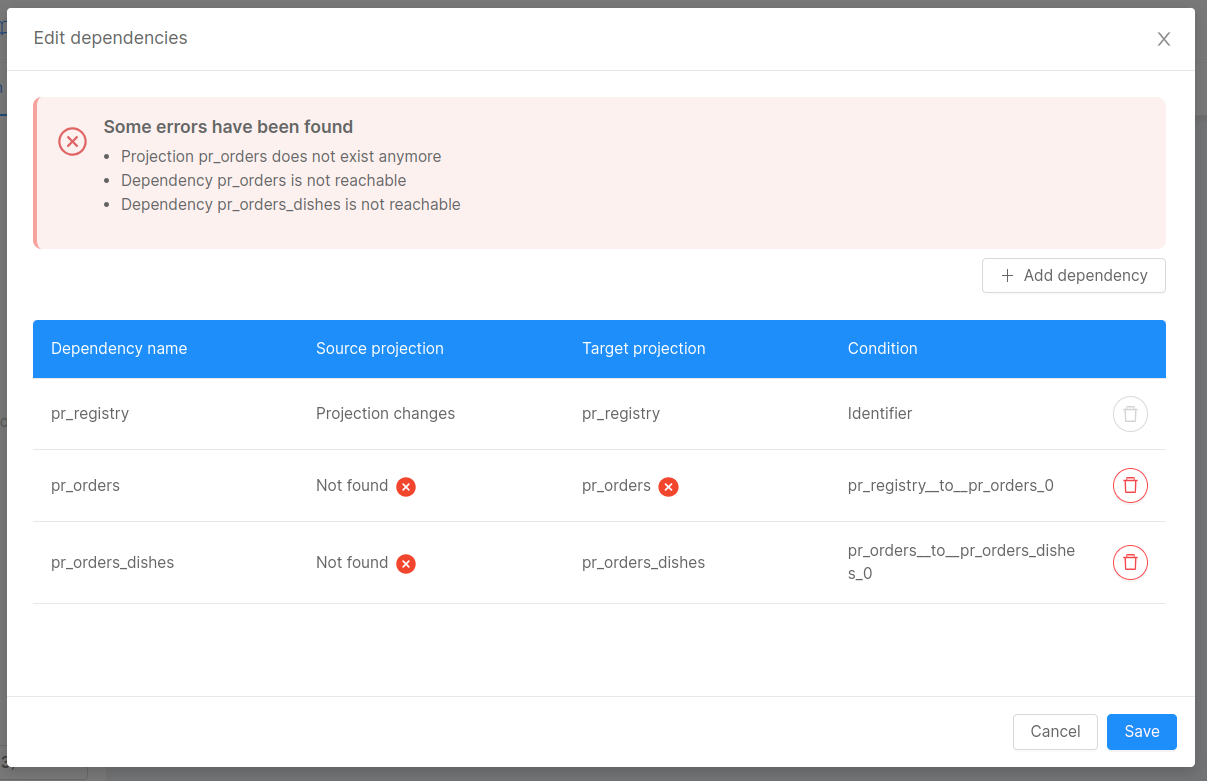
Task: Add a new dependency
Action: pos(1073,276)
